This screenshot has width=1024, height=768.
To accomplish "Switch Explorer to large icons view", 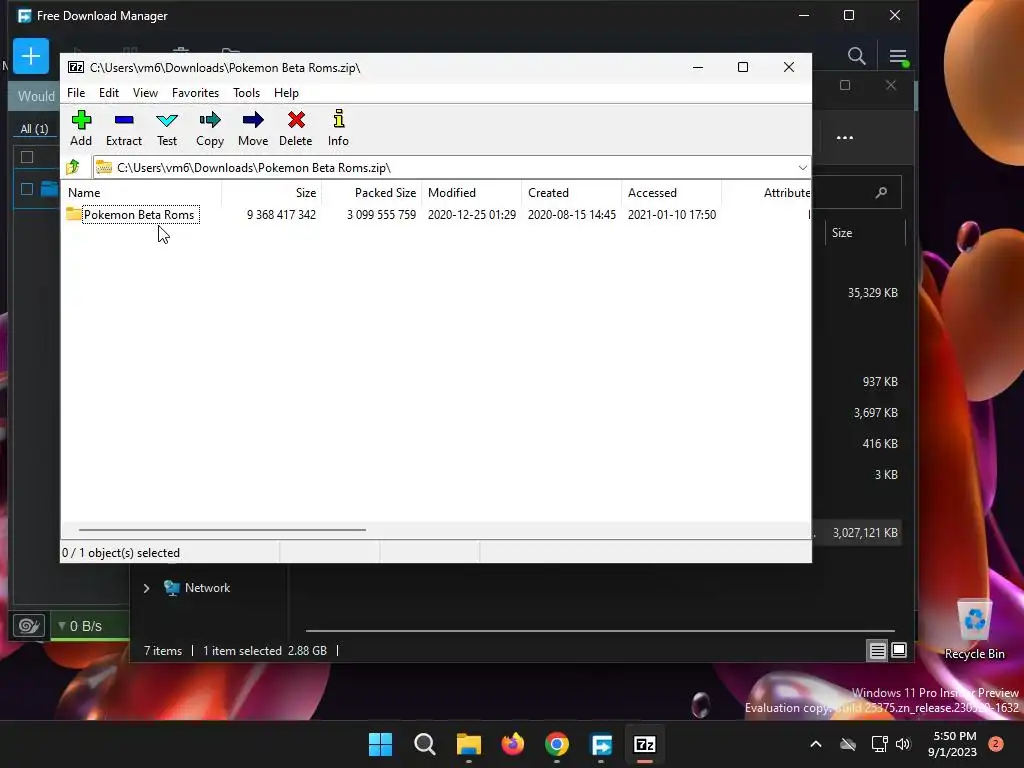I will 899,650.
